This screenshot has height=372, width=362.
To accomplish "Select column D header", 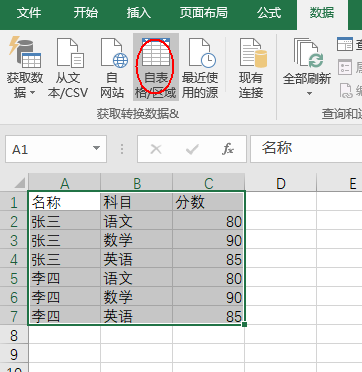I will click(281, 183).
